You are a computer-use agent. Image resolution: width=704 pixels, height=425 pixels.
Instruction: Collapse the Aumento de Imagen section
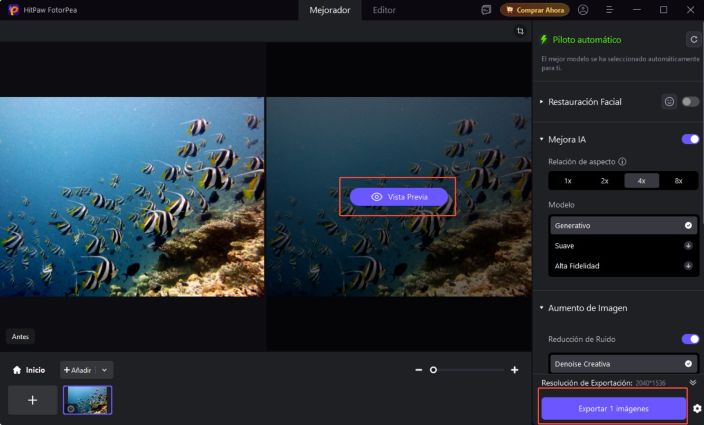(x=541, y=308)
